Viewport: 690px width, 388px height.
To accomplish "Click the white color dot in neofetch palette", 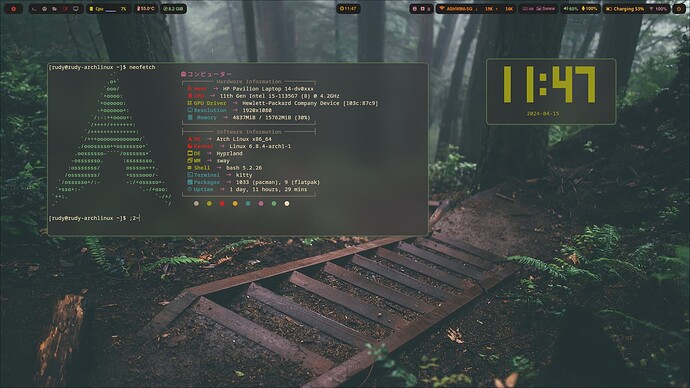I will coord(287,204).
